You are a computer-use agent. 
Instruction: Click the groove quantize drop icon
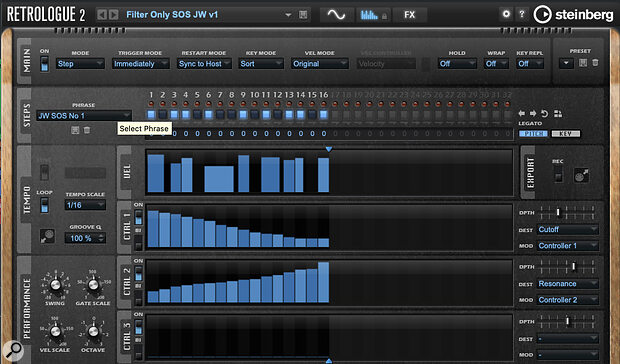point(47,236)
